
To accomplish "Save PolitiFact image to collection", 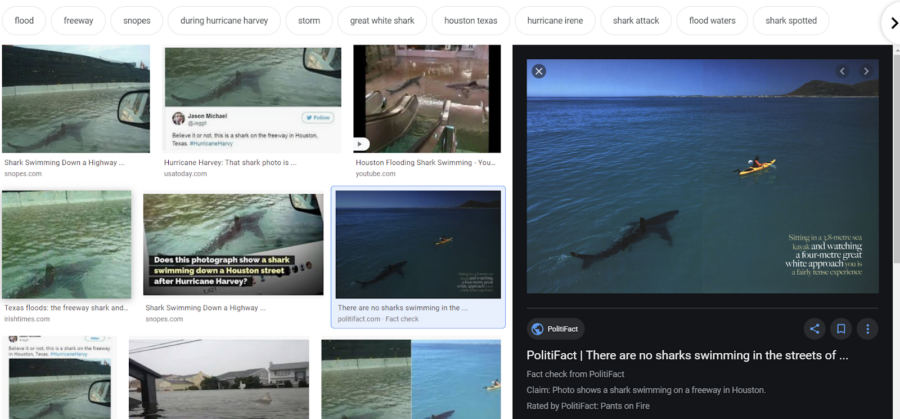I will click(841, 329).
